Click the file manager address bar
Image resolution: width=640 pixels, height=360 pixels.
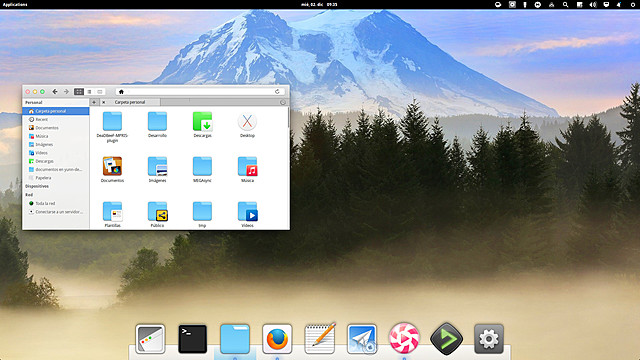pyautogui.click(x=199, y=92)
